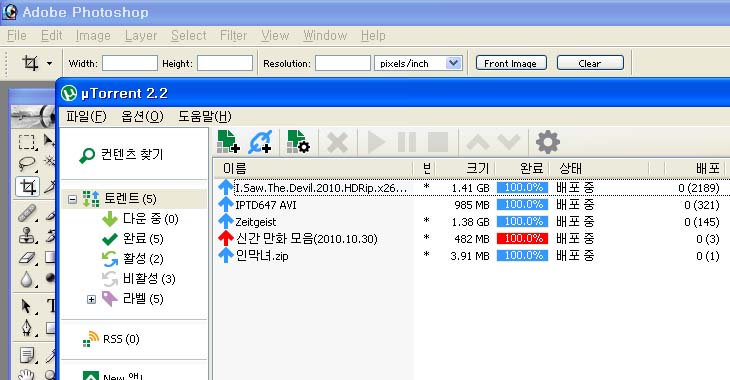This screenshot has height=380, width=730.
Task: Select 활성 (2) category
Action: pyautogui.click(x=133, y=259)
